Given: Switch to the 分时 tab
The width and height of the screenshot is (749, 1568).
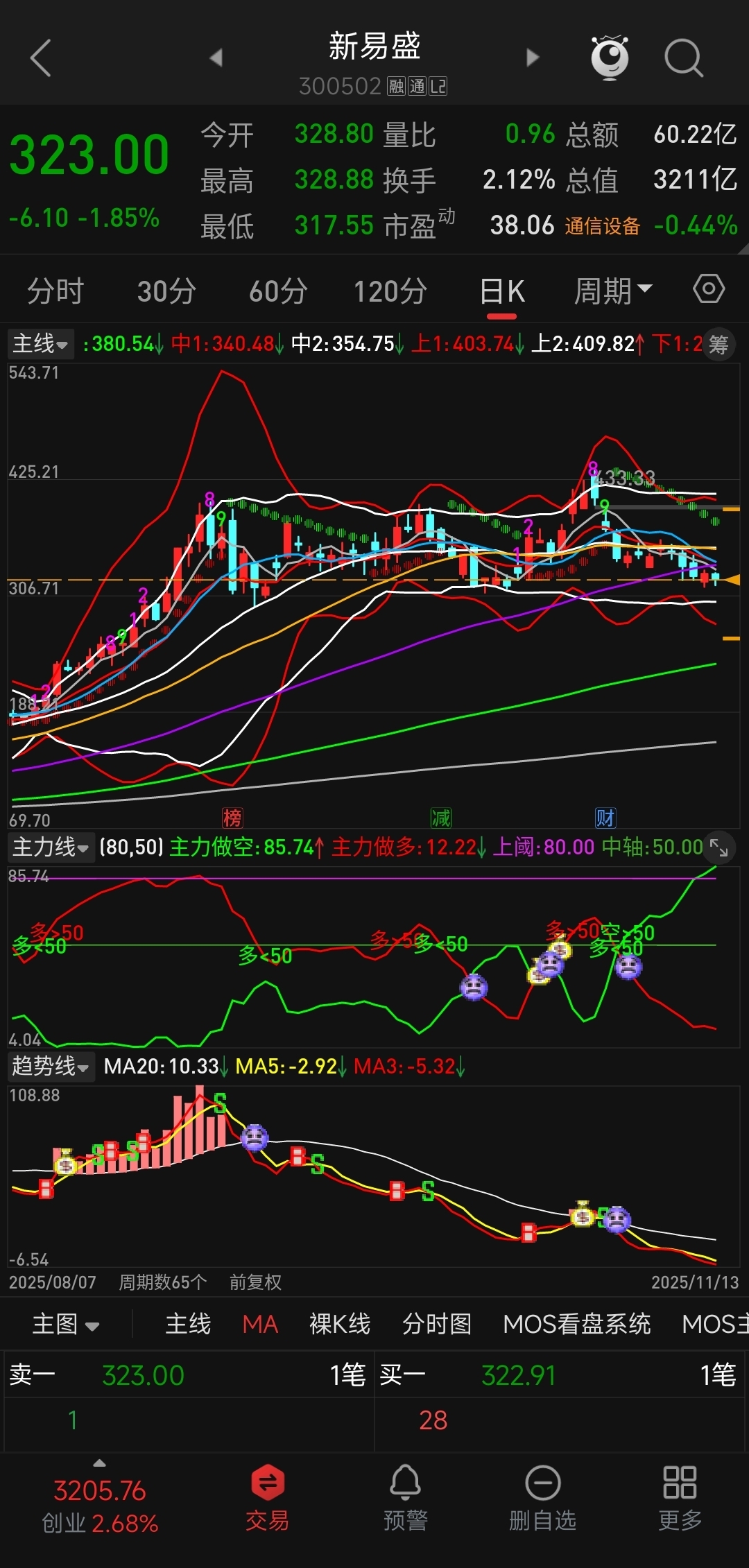Looking at the screenshot, I should (x=55, y=291).
